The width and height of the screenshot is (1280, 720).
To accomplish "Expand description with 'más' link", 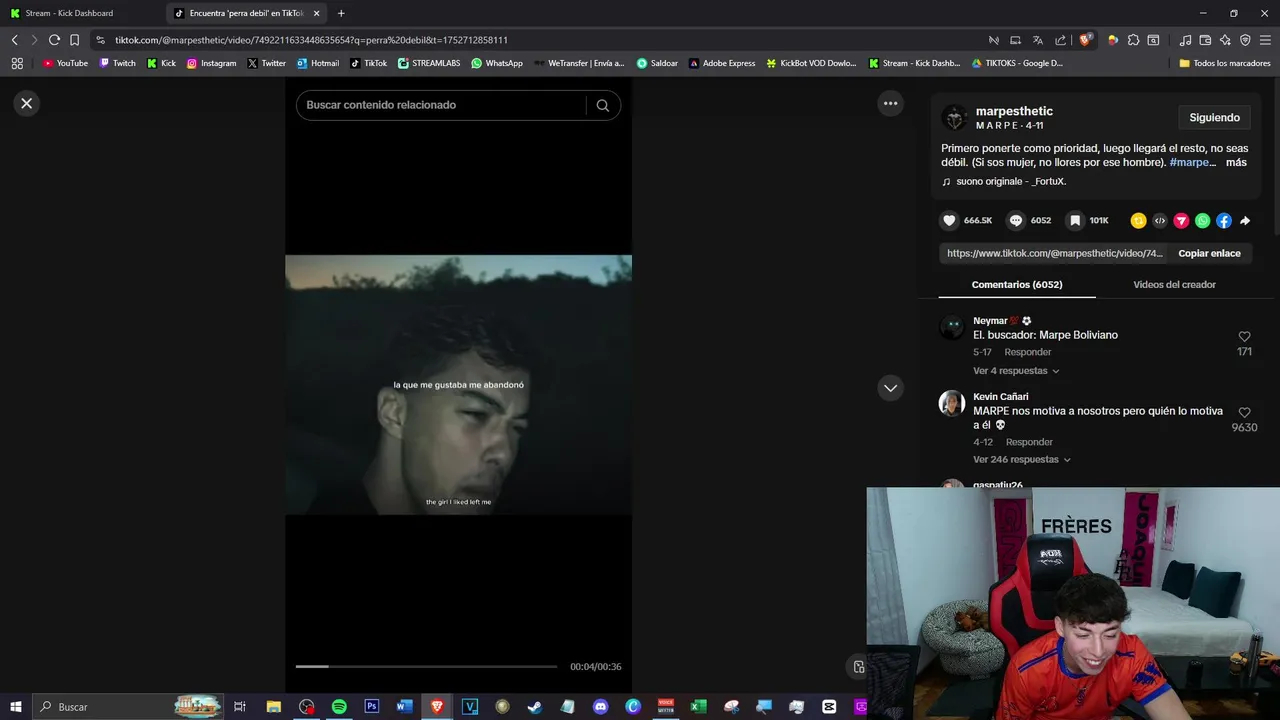I will [x=1236, y=162].
